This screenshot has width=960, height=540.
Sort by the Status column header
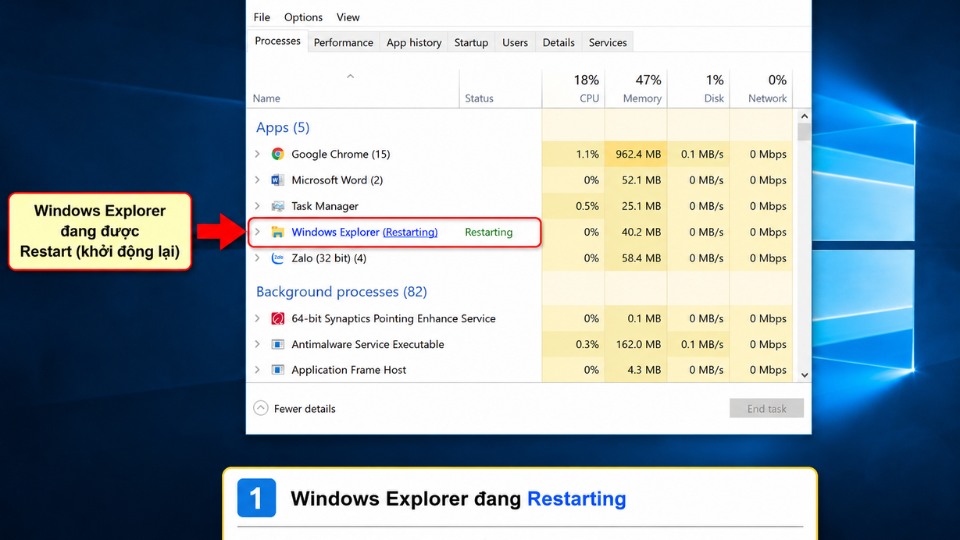click(479, 98)
